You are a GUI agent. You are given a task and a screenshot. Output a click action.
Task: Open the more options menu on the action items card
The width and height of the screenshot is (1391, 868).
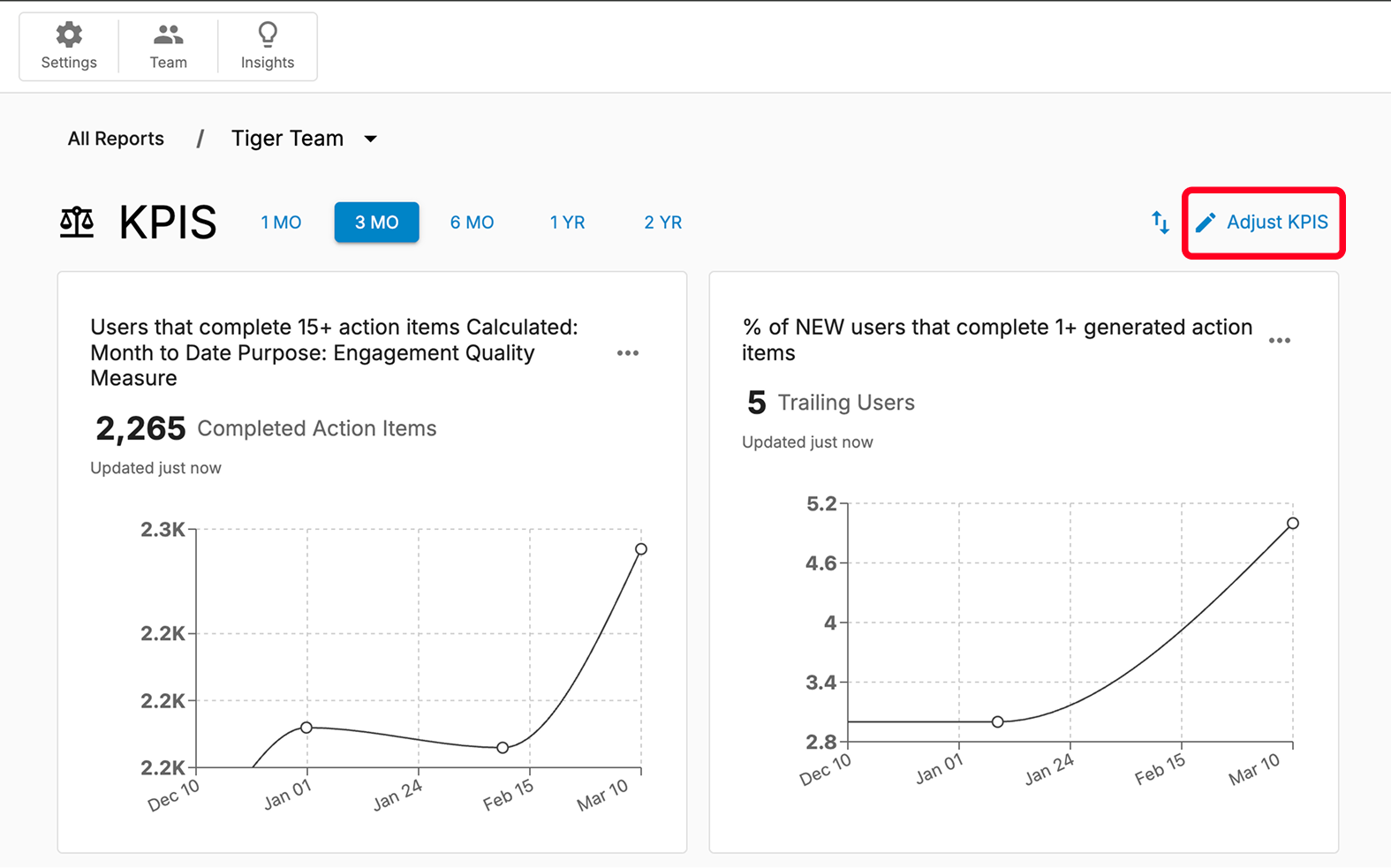[x=628, y=353]
